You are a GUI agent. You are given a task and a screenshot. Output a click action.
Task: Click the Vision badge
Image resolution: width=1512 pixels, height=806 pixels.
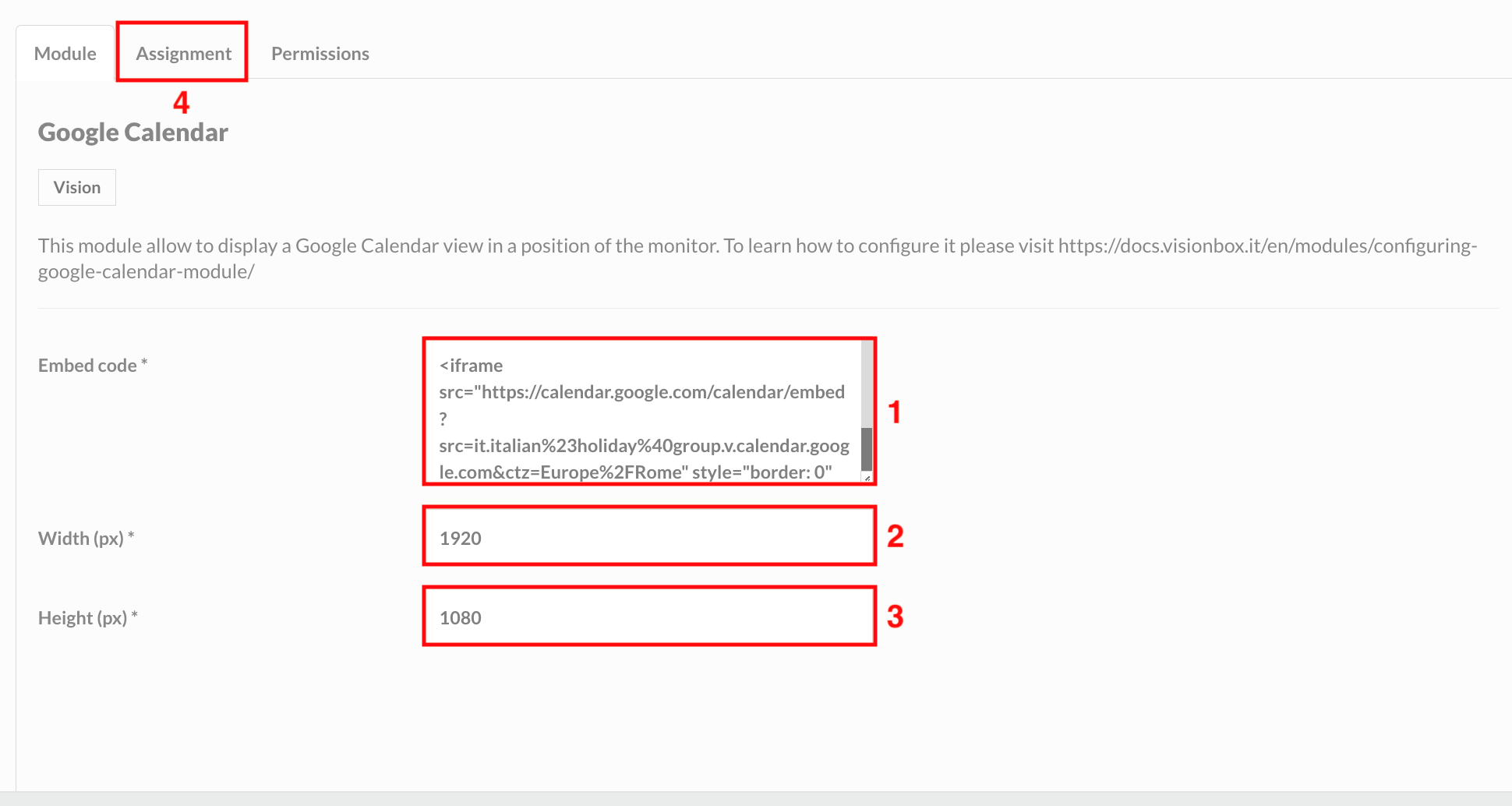(x=76, y=187)
